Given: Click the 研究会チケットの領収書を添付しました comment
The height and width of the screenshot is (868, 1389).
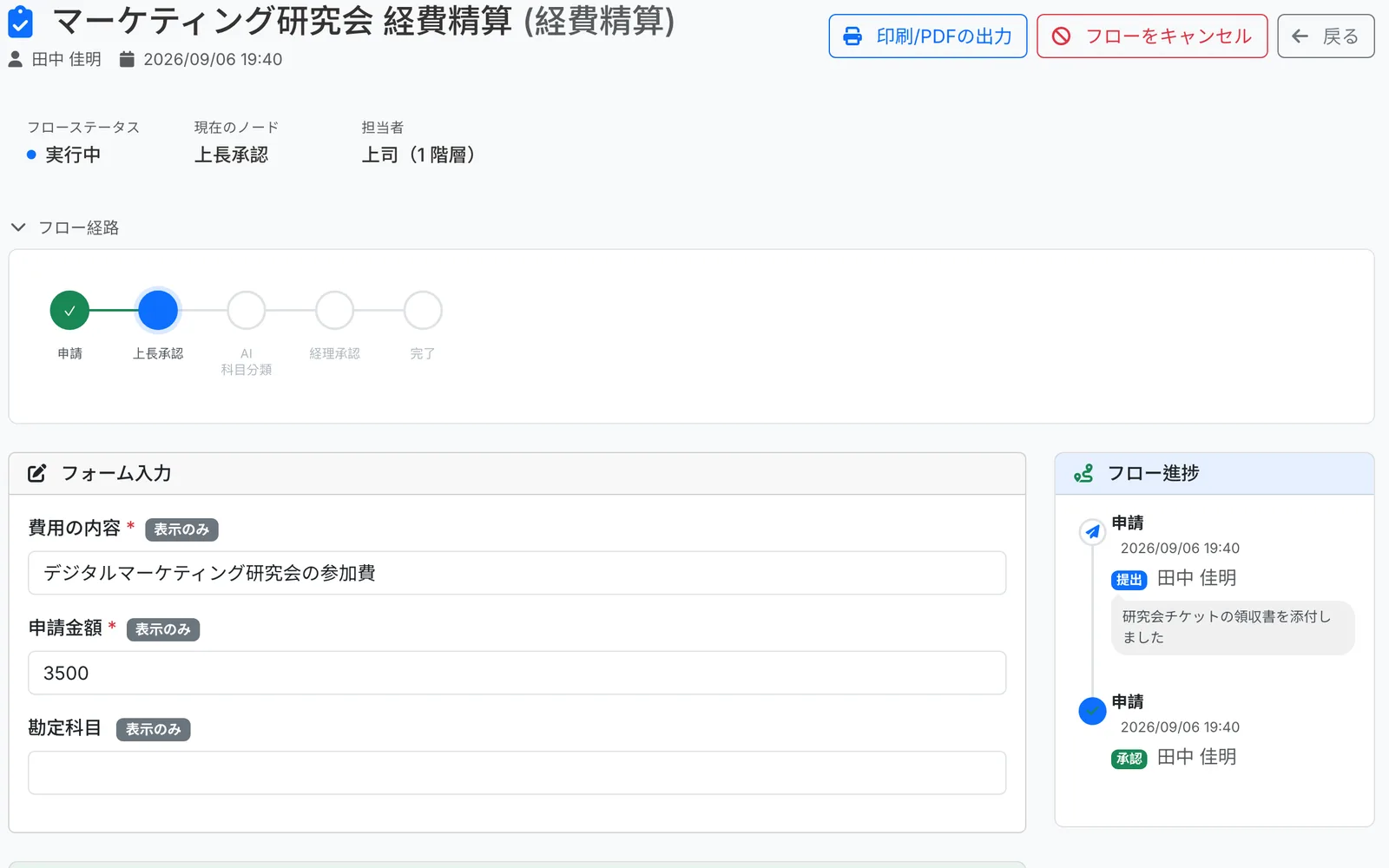Looking at the screenshot, I should click(x=1233, y=627).
